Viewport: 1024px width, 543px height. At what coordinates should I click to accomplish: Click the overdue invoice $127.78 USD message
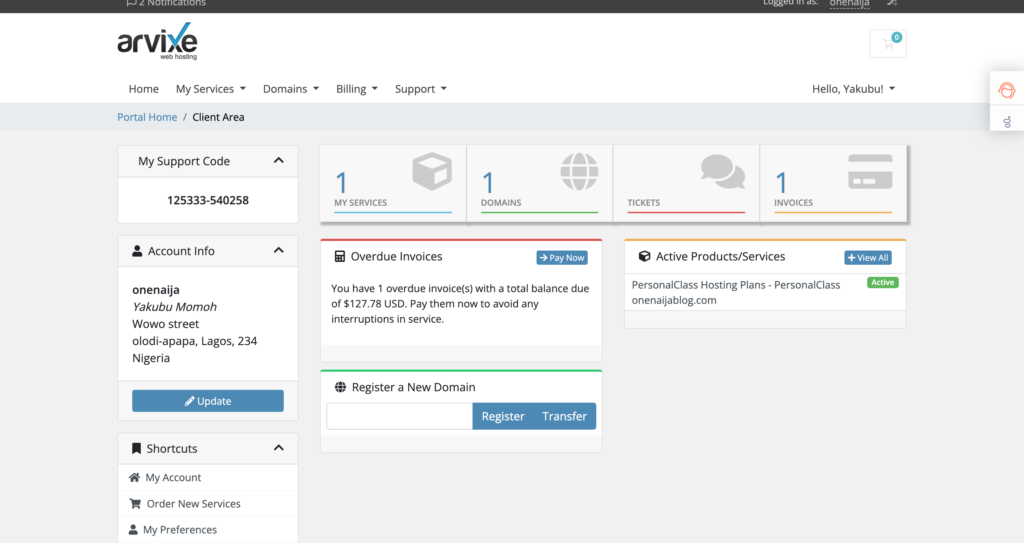click(460, 304)
